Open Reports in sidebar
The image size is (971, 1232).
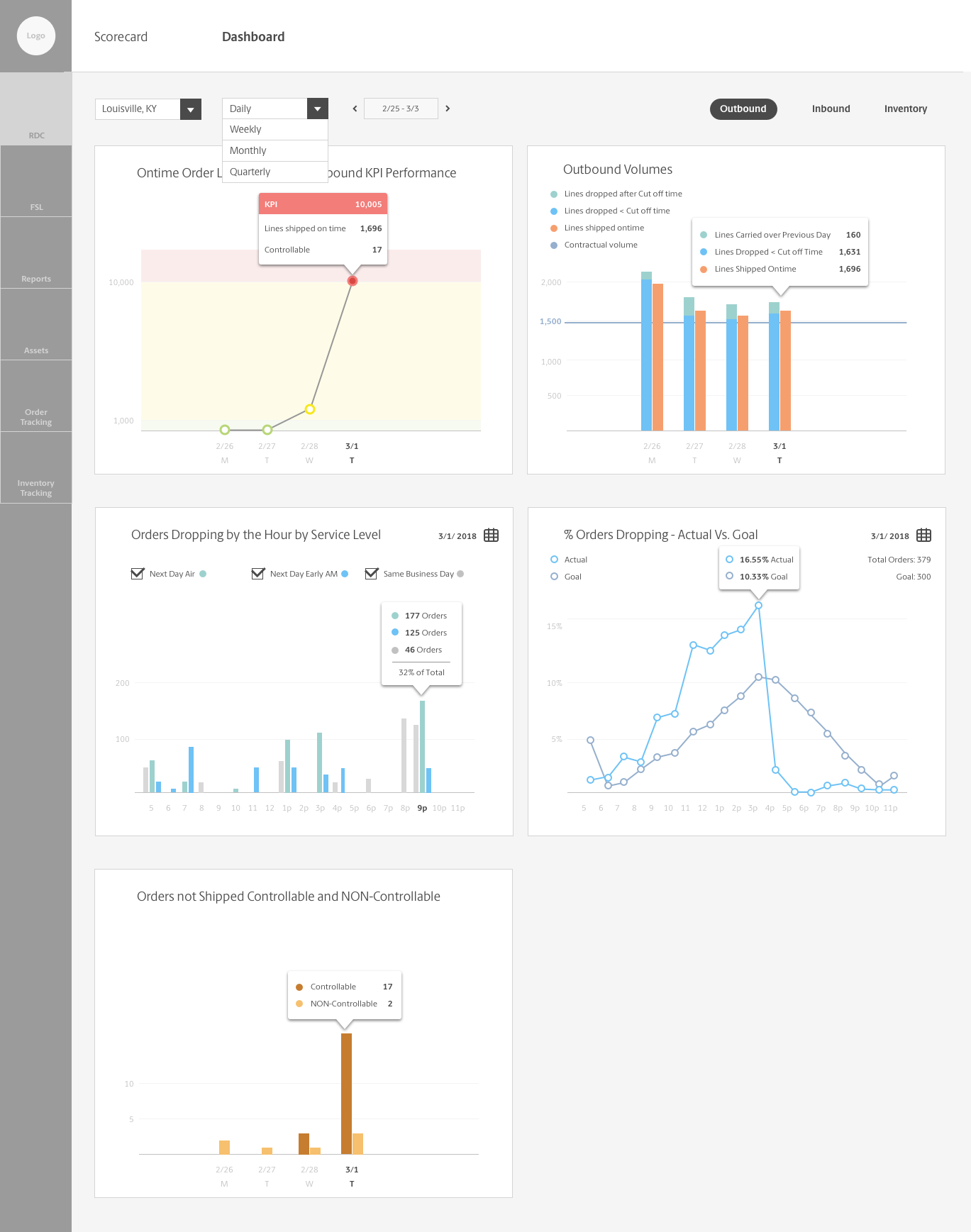point(36,253)
